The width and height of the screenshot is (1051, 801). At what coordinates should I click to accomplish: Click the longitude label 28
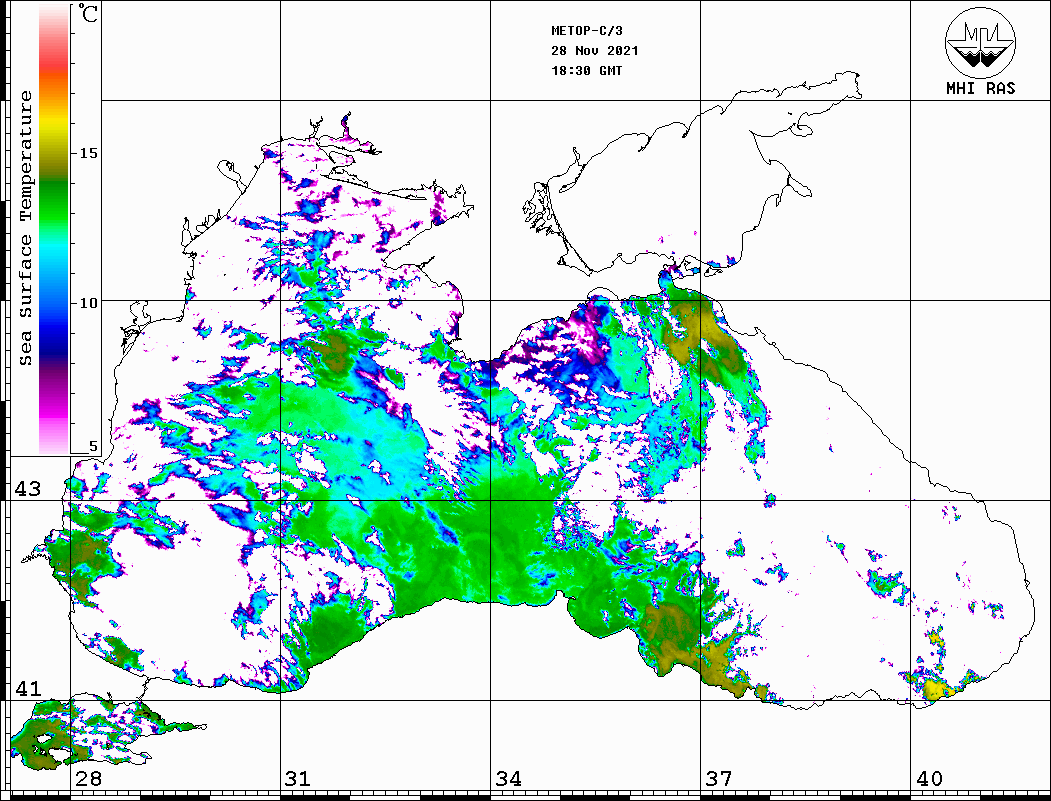pos(88,778)
